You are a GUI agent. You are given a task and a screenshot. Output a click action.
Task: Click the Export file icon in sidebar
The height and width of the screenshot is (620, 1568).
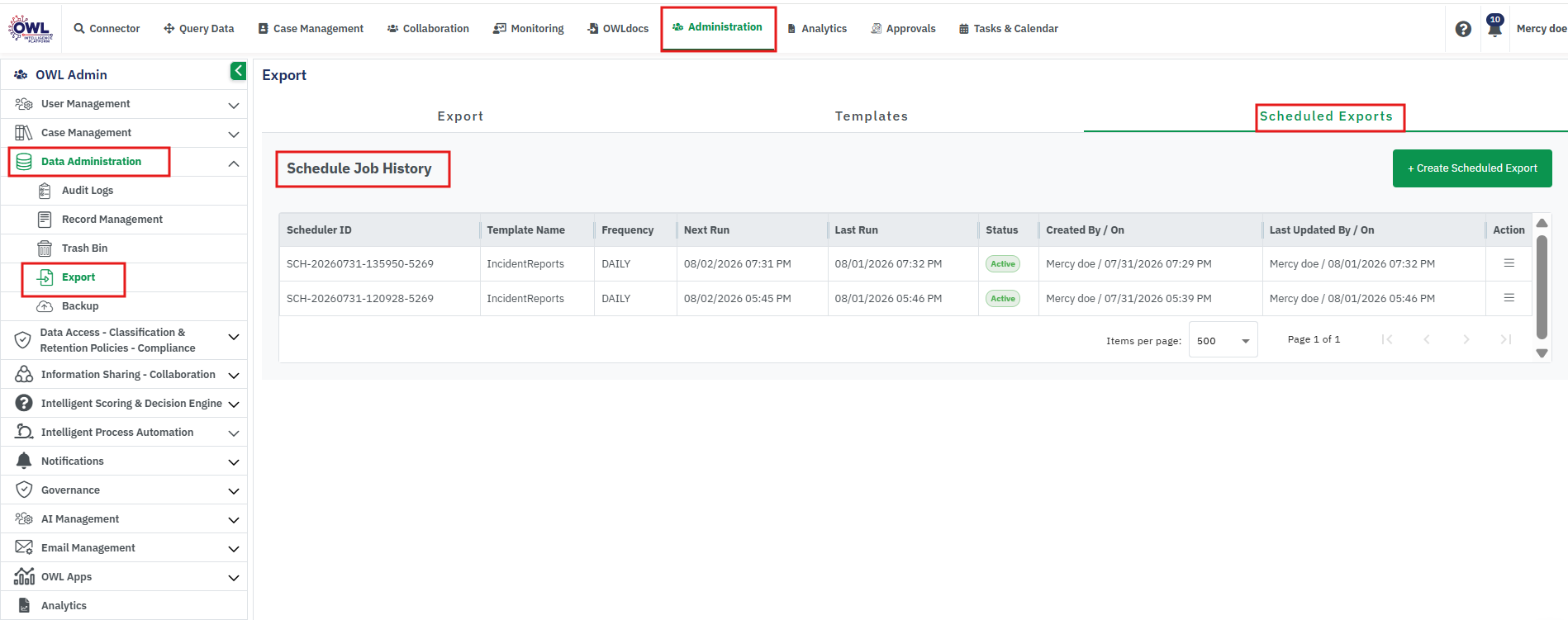tap(45, 277)
